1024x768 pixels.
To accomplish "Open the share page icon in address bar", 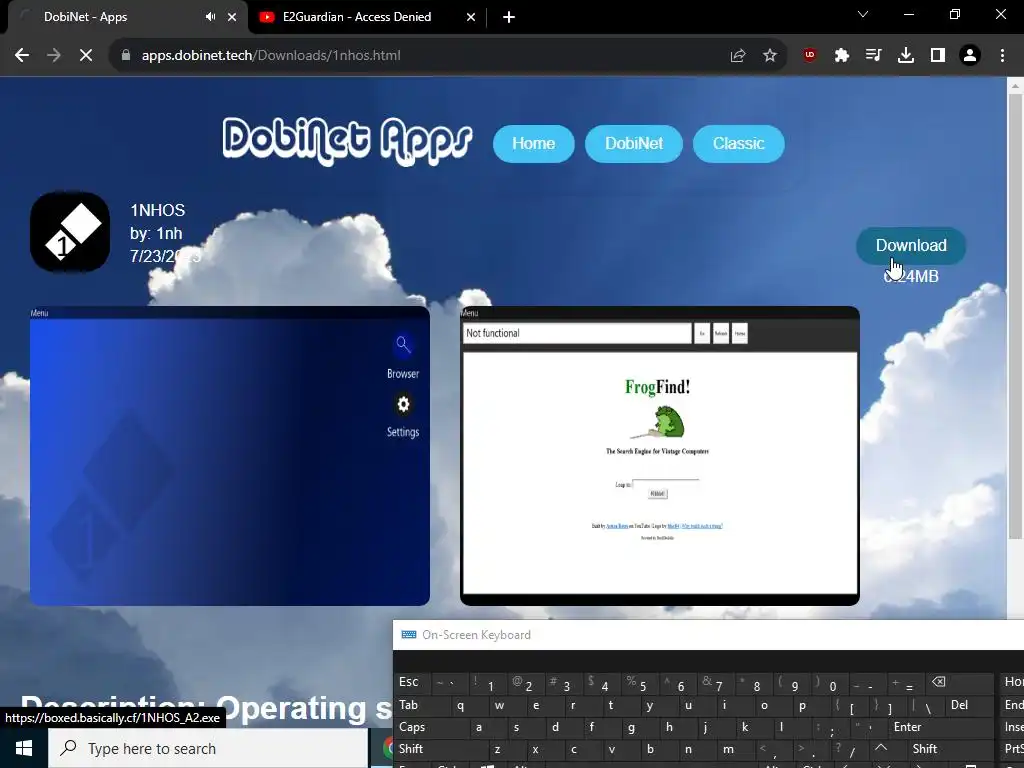I will pos(738,56).
